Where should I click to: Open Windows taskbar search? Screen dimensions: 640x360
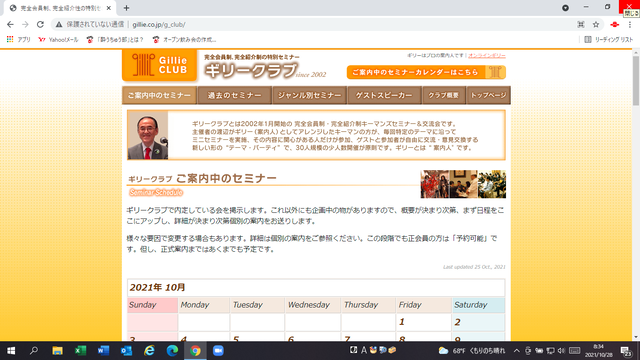pyautogui.click(x=34, y=351)
